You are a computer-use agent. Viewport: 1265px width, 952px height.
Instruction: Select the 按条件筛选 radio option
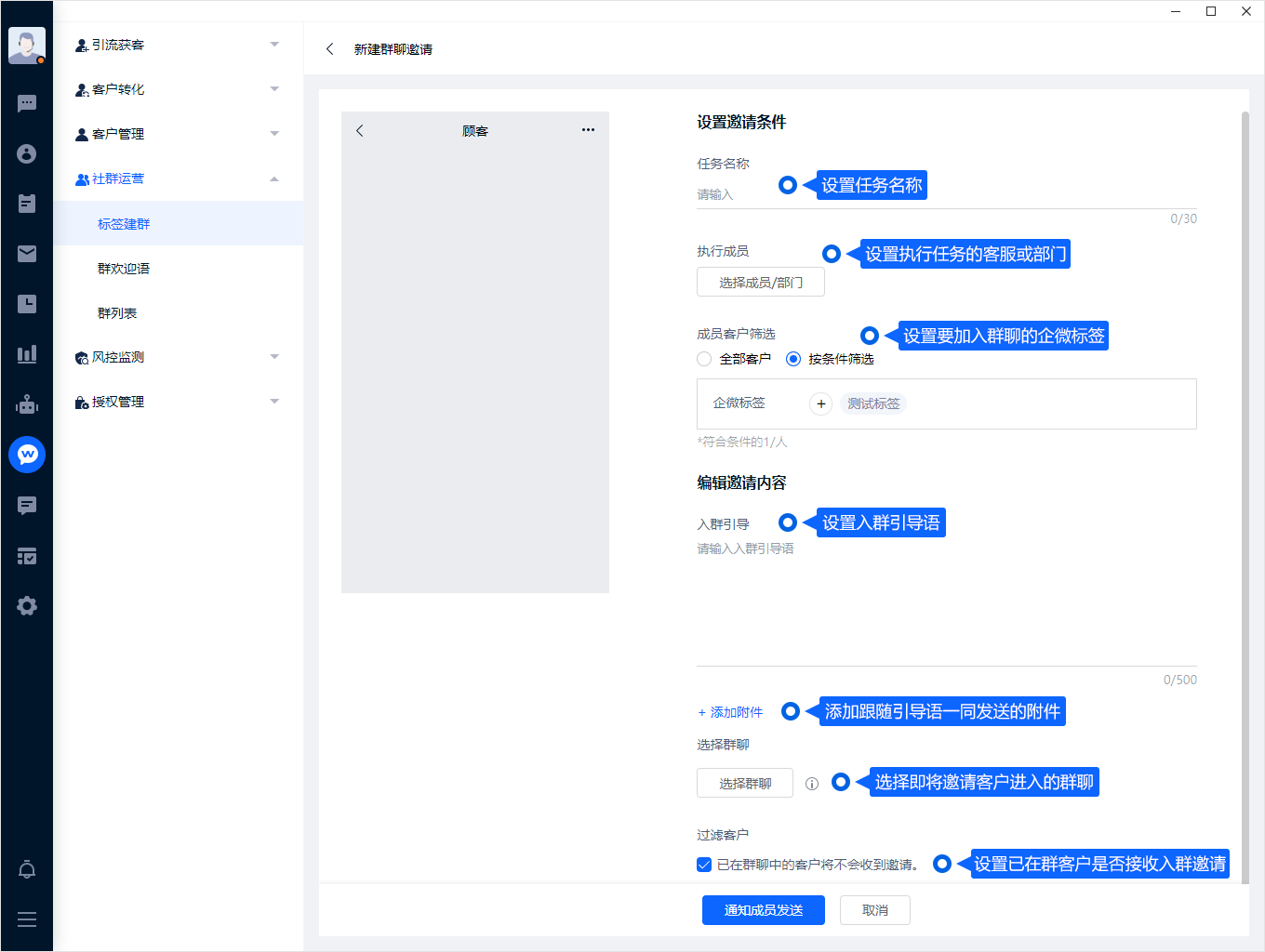(793, 359)
